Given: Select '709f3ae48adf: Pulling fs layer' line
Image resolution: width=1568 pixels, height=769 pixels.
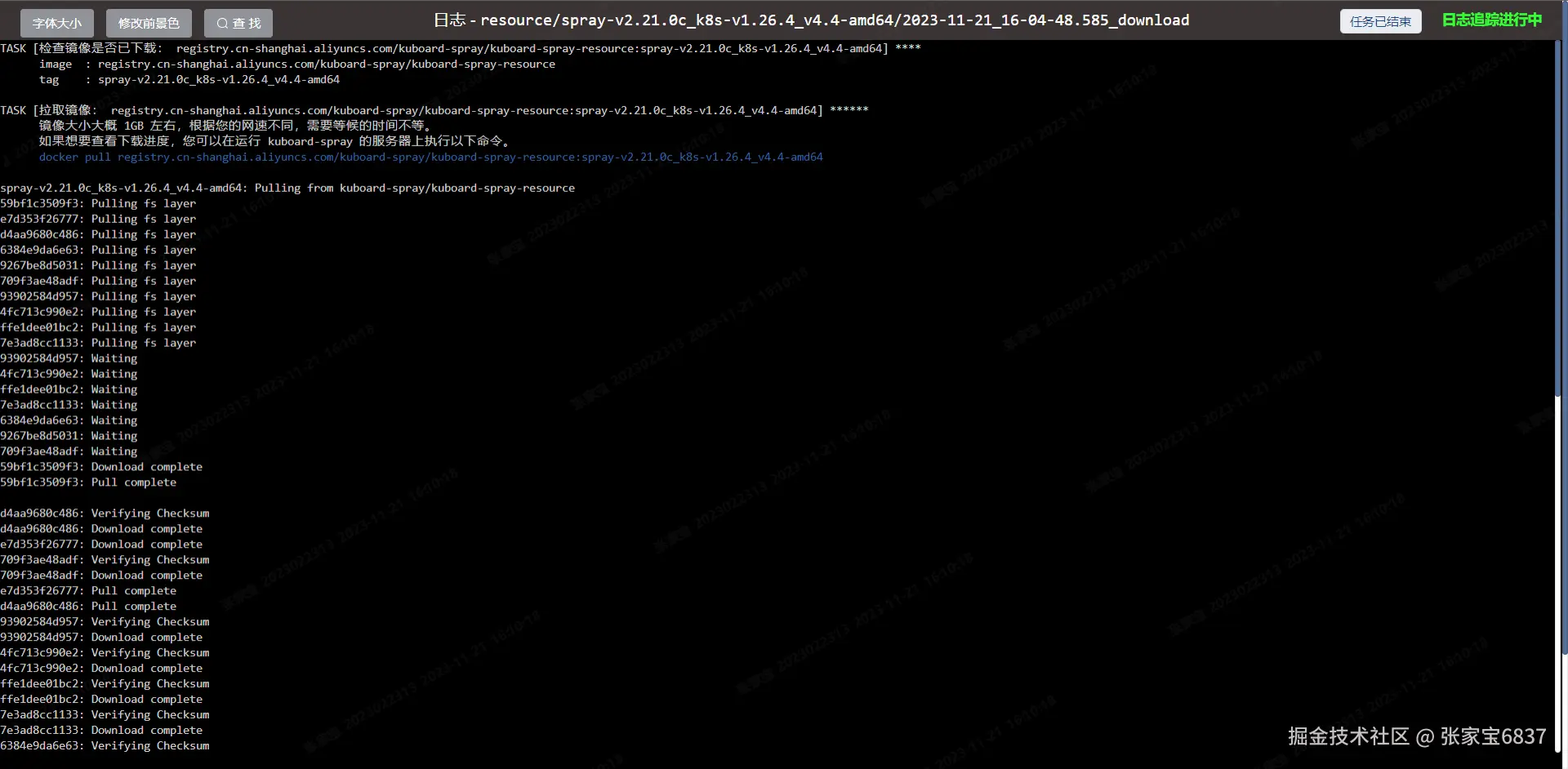Looking at the screenshot, I should 98,281.
